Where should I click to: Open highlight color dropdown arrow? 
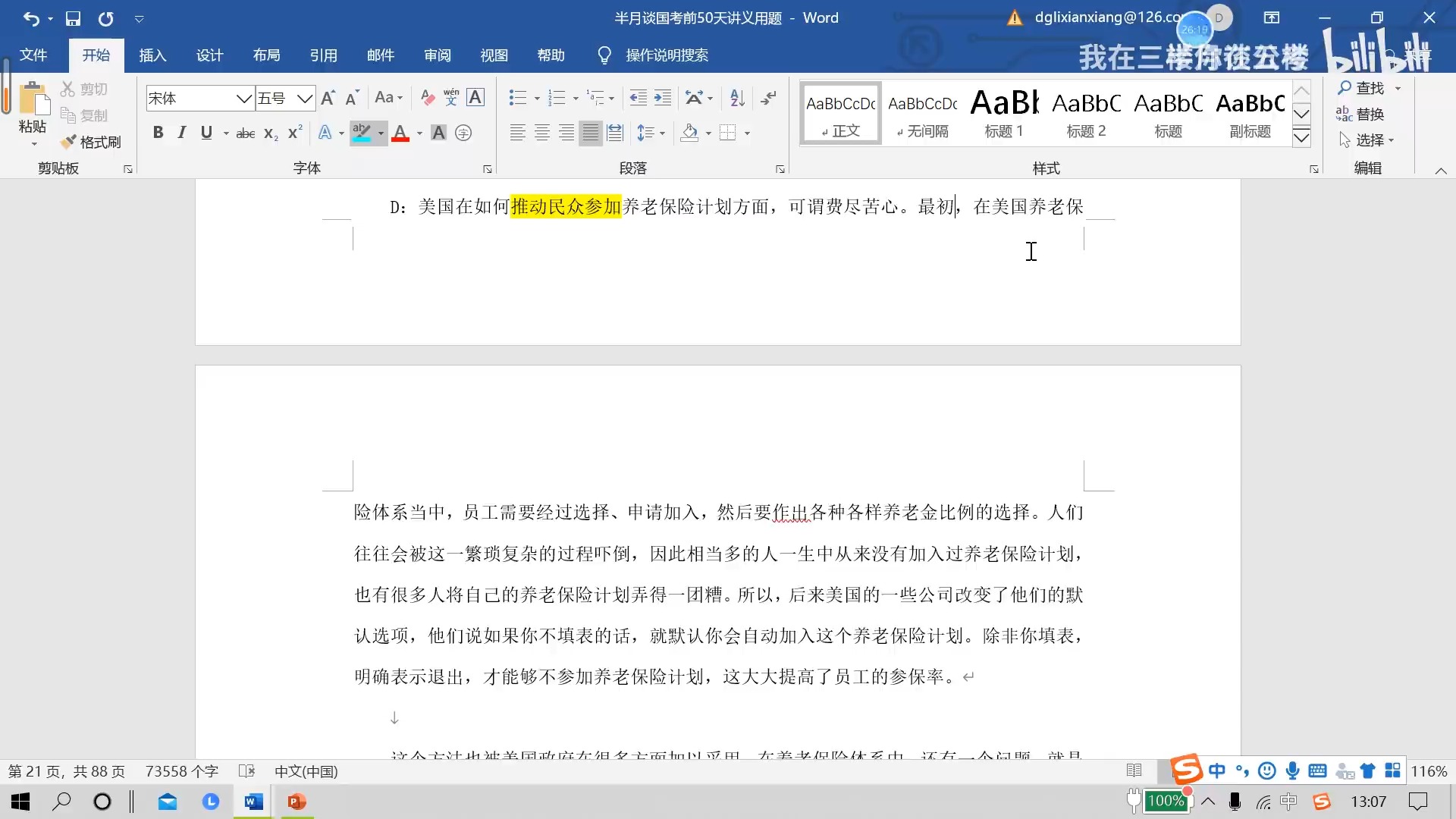pos(381,133)
